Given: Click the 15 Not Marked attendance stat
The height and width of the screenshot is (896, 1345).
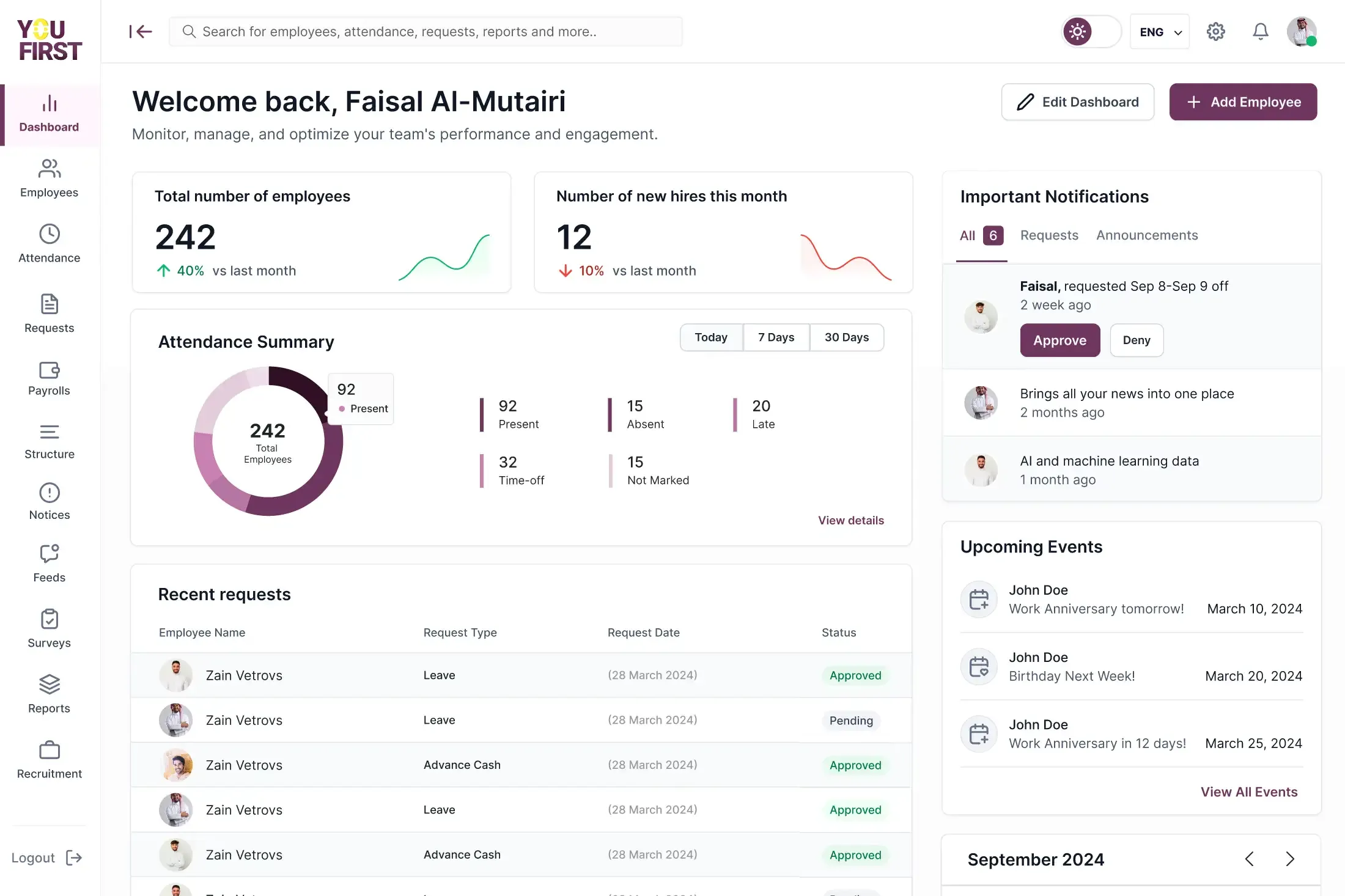Looking at the screenshot, I should [649, 471].
